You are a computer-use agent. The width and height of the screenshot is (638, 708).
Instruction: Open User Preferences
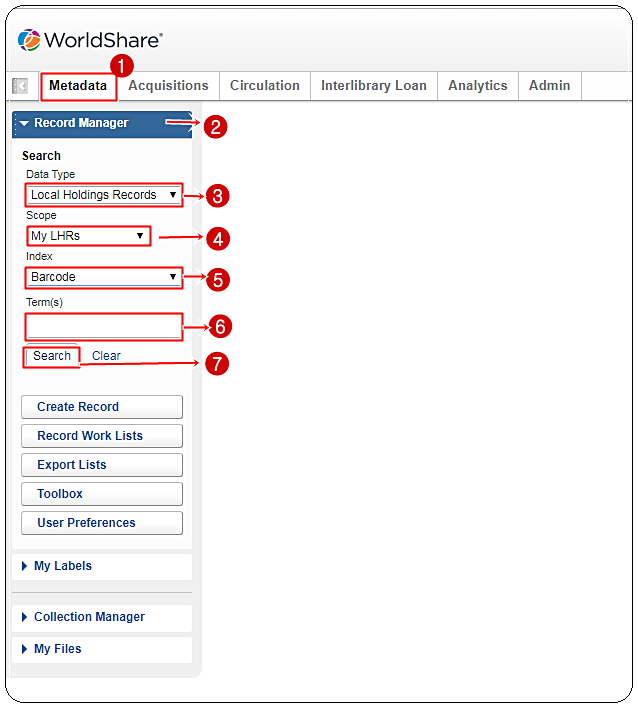pyautogui.click(x=102, y=523)
